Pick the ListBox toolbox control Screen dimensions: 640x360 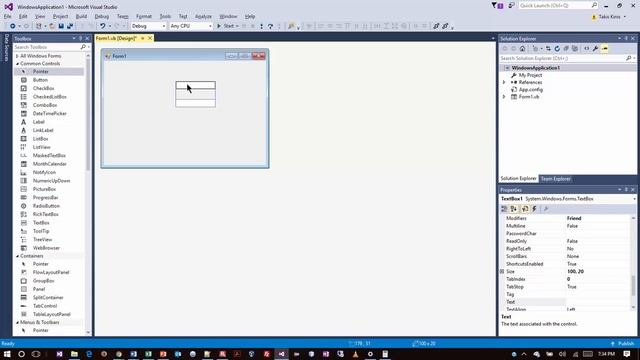(40, 139)
